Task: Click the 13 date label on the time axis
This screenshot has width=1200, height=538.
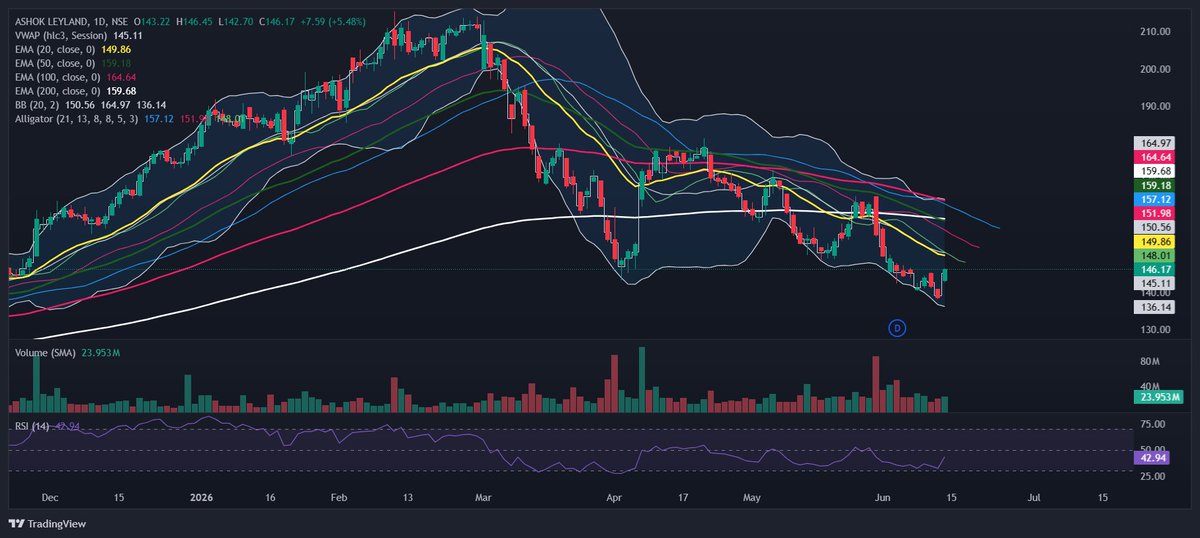Action: 407,496
